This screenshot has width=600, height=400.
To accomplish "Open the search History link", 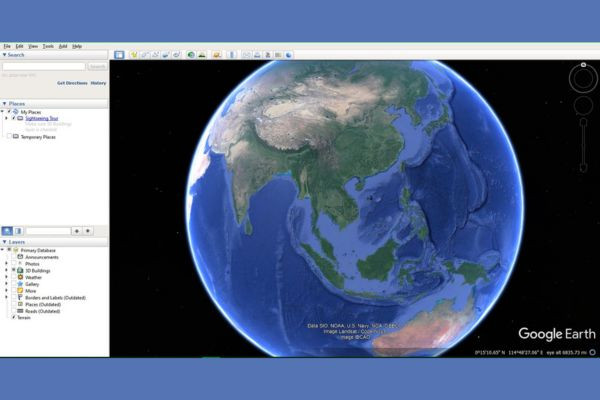I will click(98, 83).
